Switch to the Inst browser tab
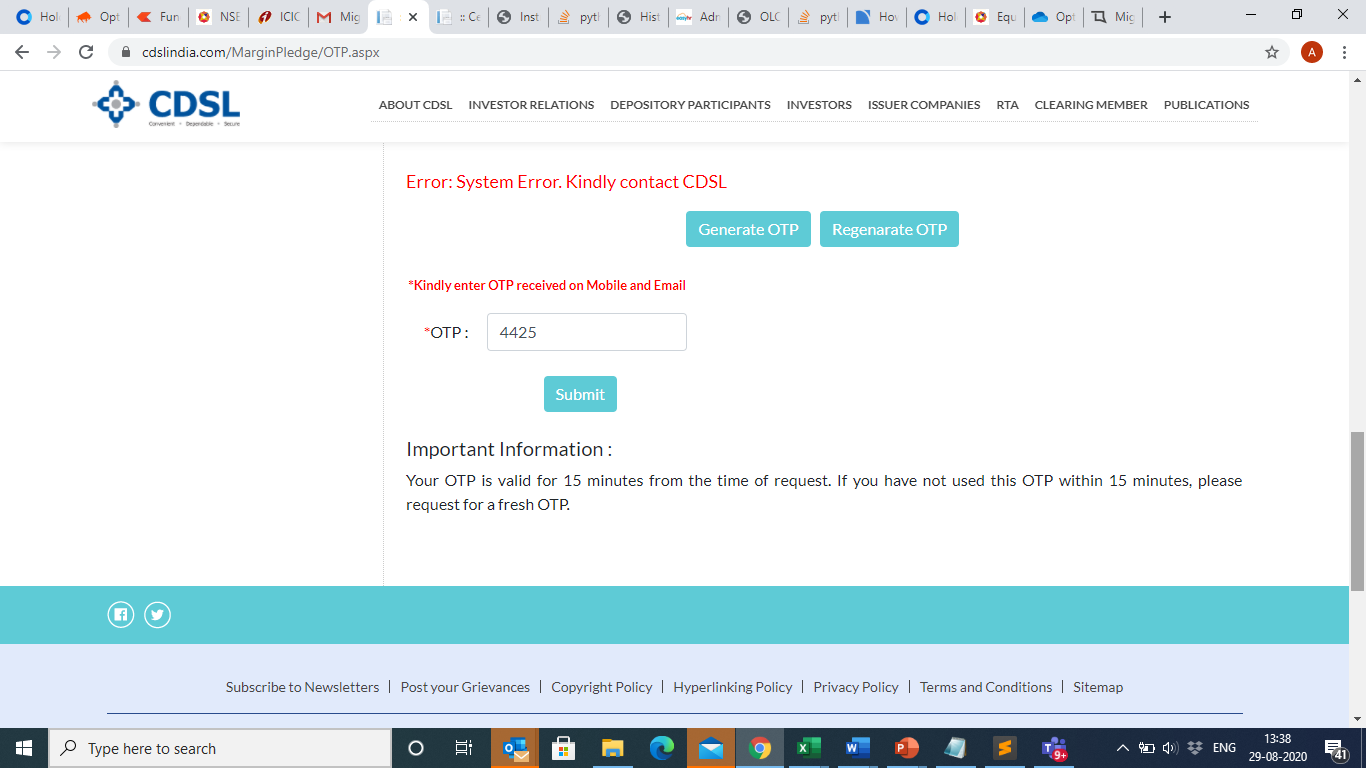This screenshot has width=1366, height=768. coord(518,17)
